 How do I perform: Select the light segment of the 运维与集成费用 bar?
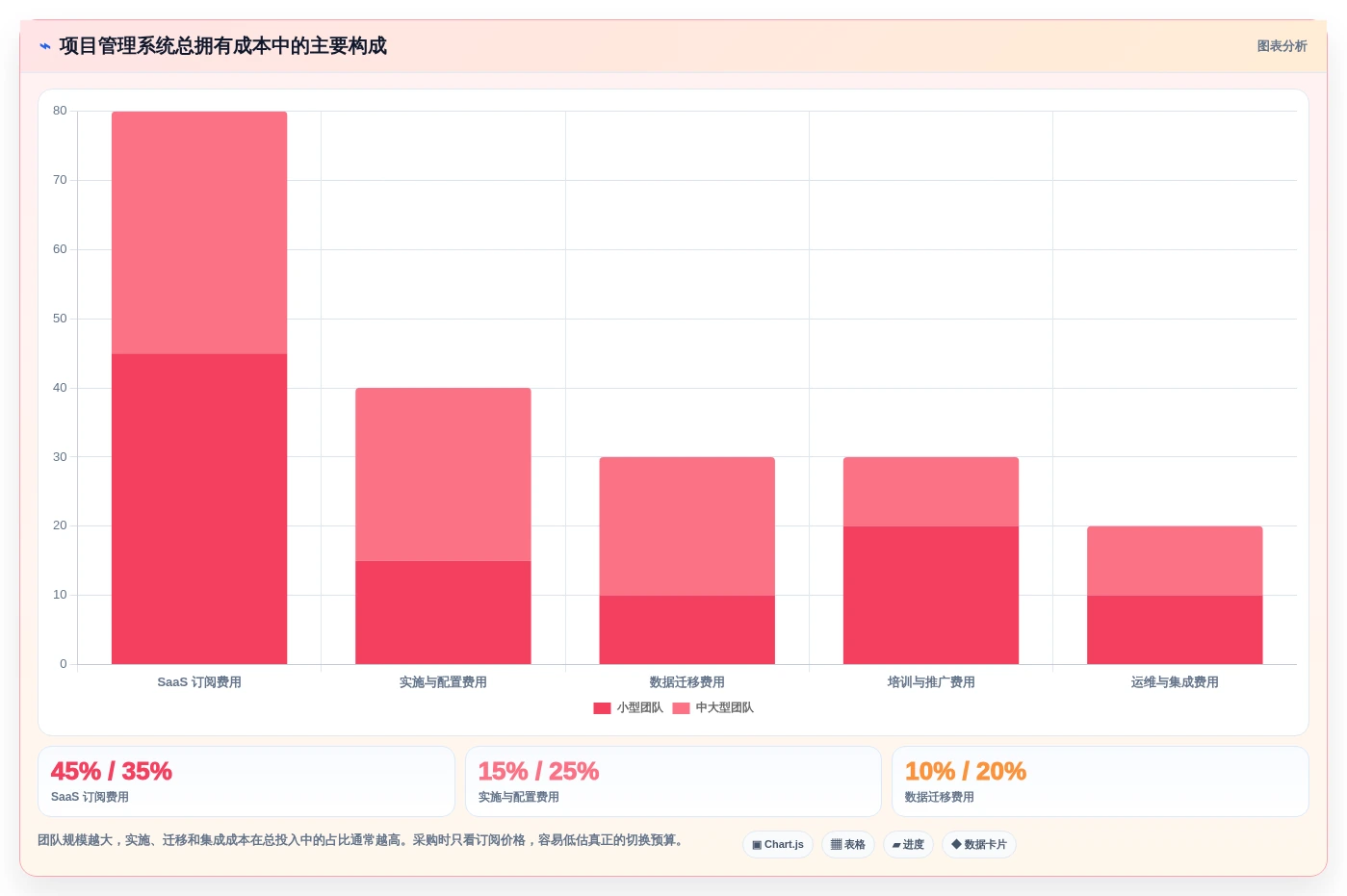pyautogui.click(x=1175, y=561)
